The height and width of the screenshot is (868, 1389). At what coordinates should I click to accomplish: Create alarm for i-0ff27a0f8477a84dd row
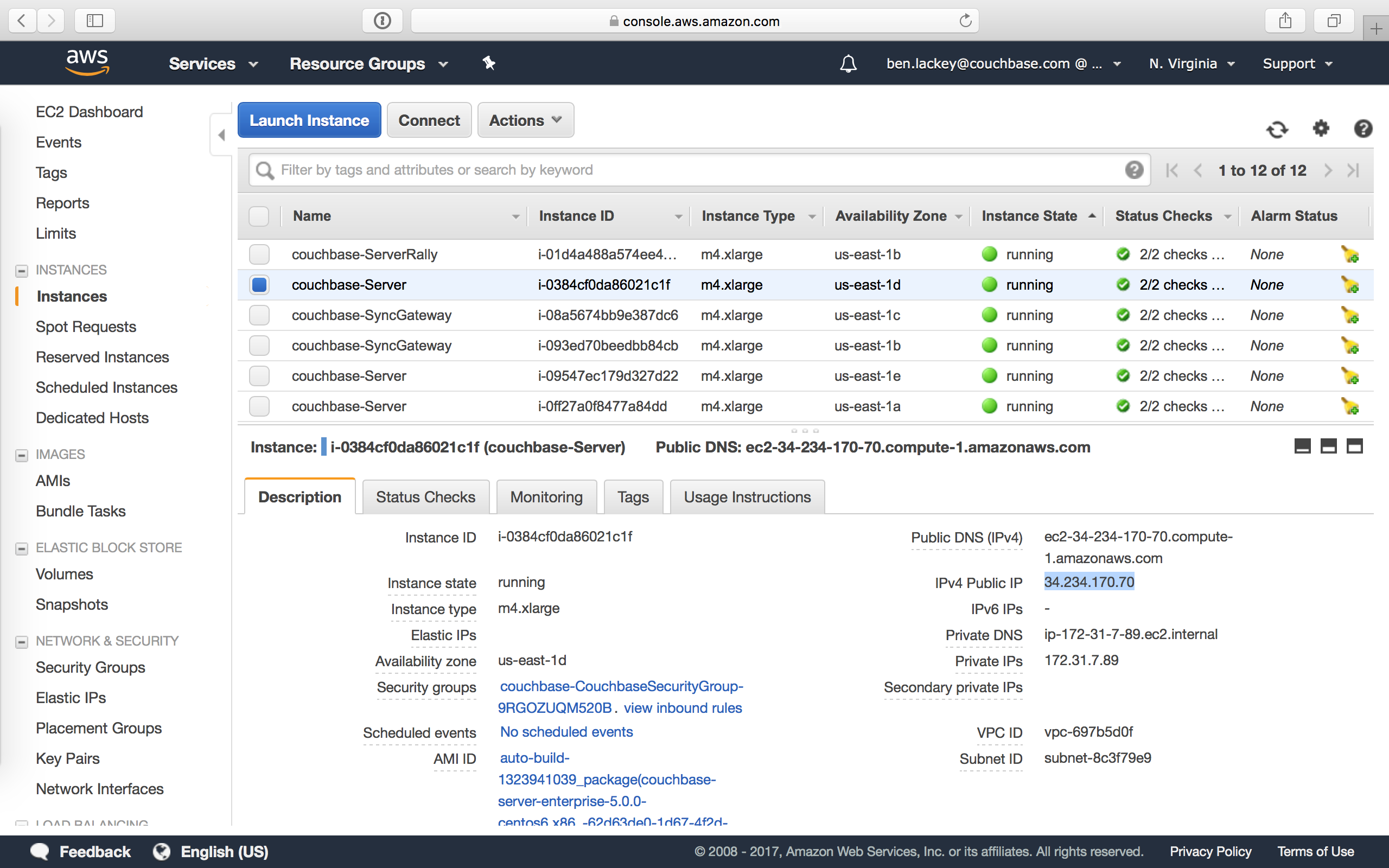pyautogui.click(x=1349, y=406)
